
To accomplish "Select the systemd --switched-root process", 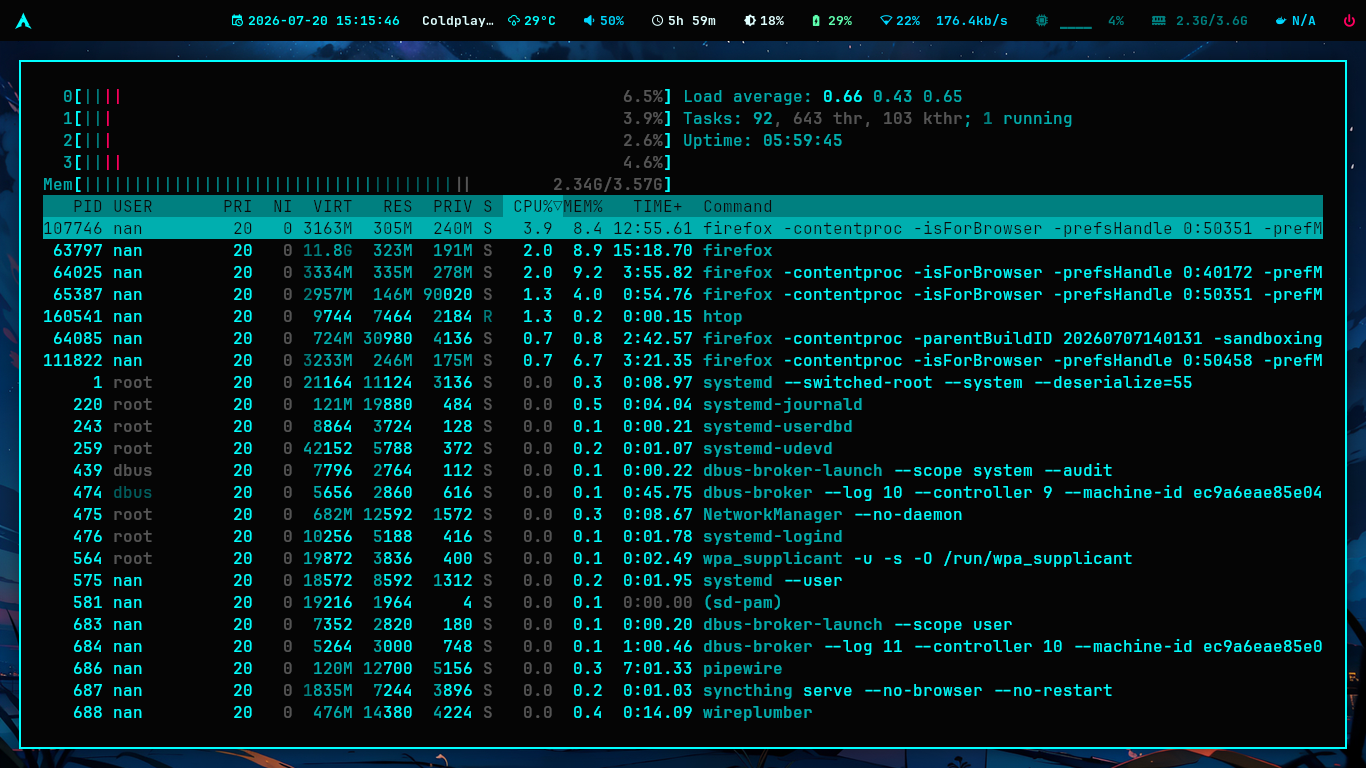I will (683, 382).
